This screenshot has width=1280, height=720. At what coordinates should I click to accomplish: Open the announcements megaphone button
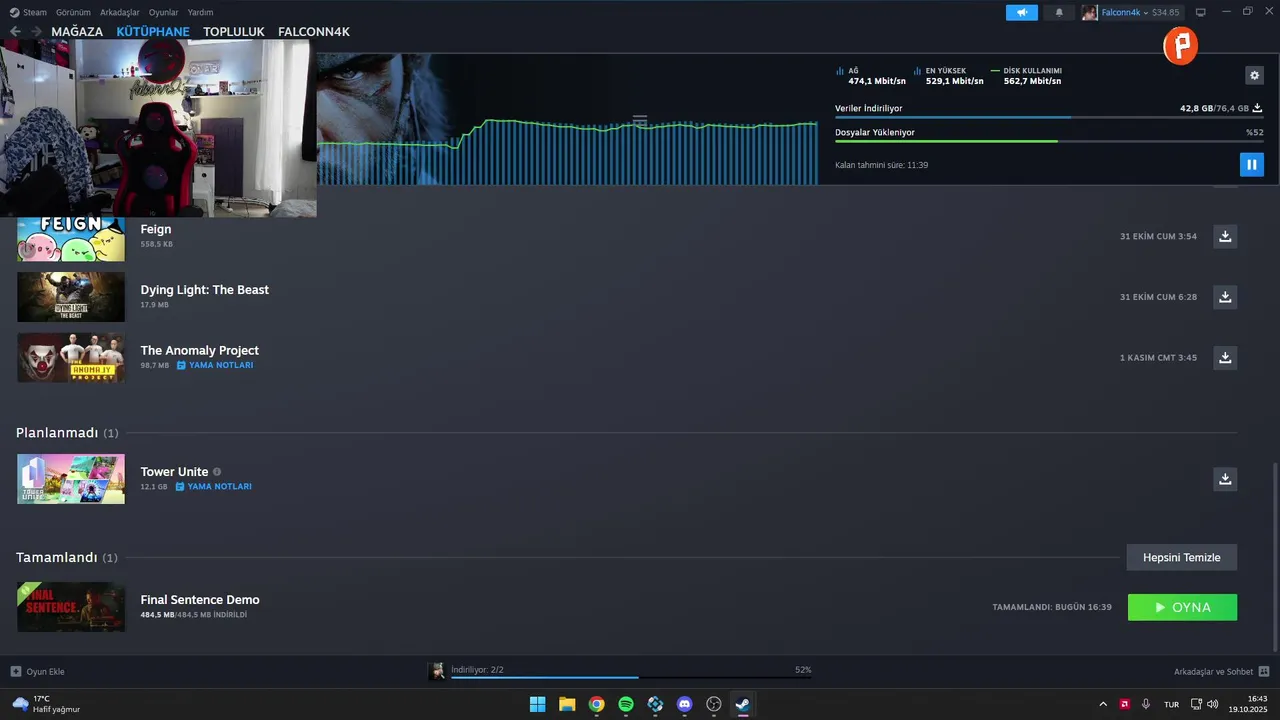pyautogui.click(x=1022, y=12)
